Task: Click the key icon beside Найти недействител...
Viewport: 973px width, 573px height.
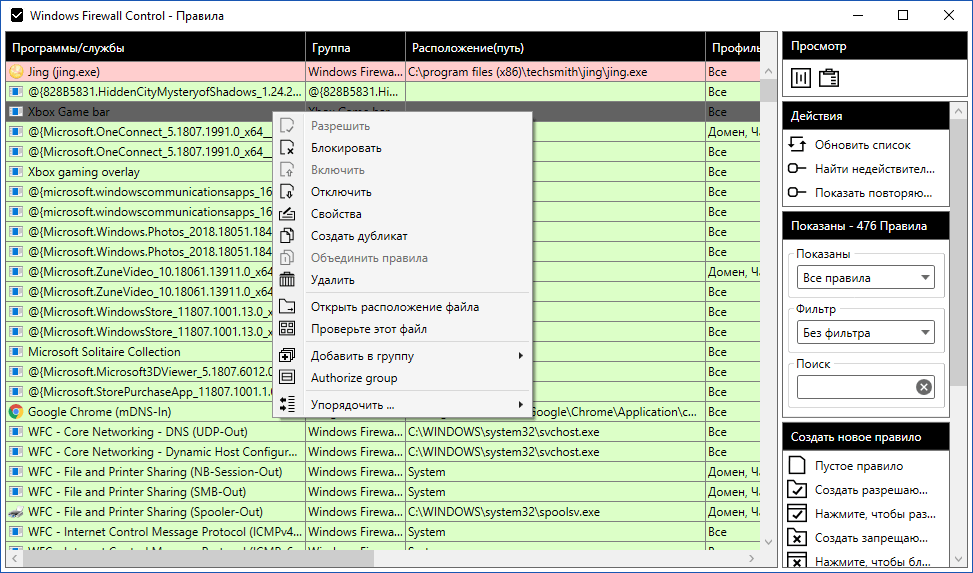Action: (797, 168)
